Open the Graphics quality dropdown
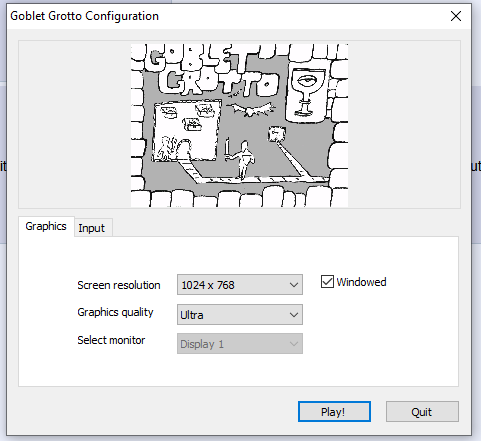 240,314
